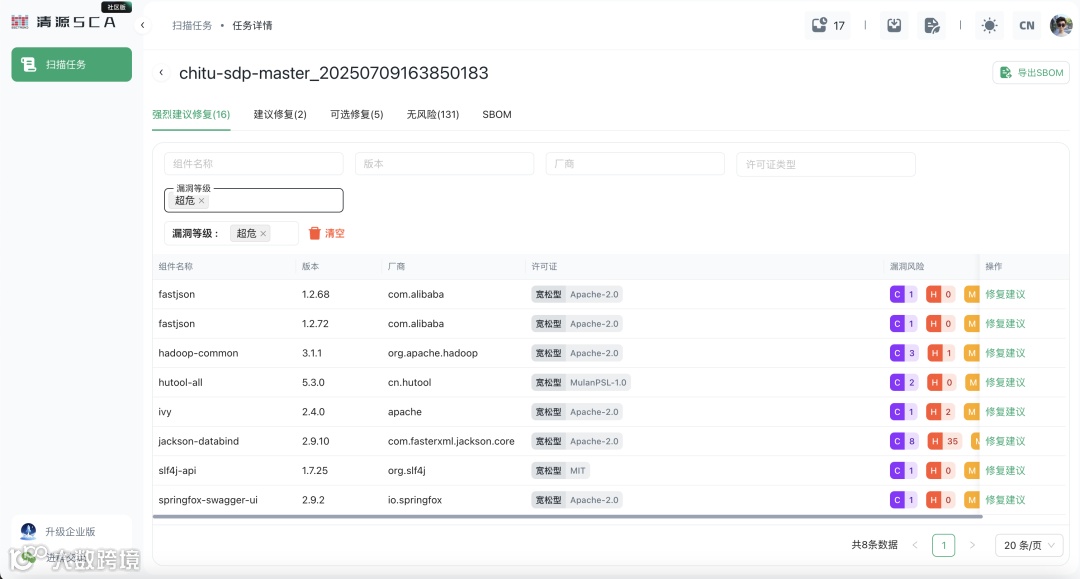Viewport: 1080px width, 579px height.
Task: Open the 扫描任务 sidebar item
Action: pyautogui.click(x=72, y=64)
